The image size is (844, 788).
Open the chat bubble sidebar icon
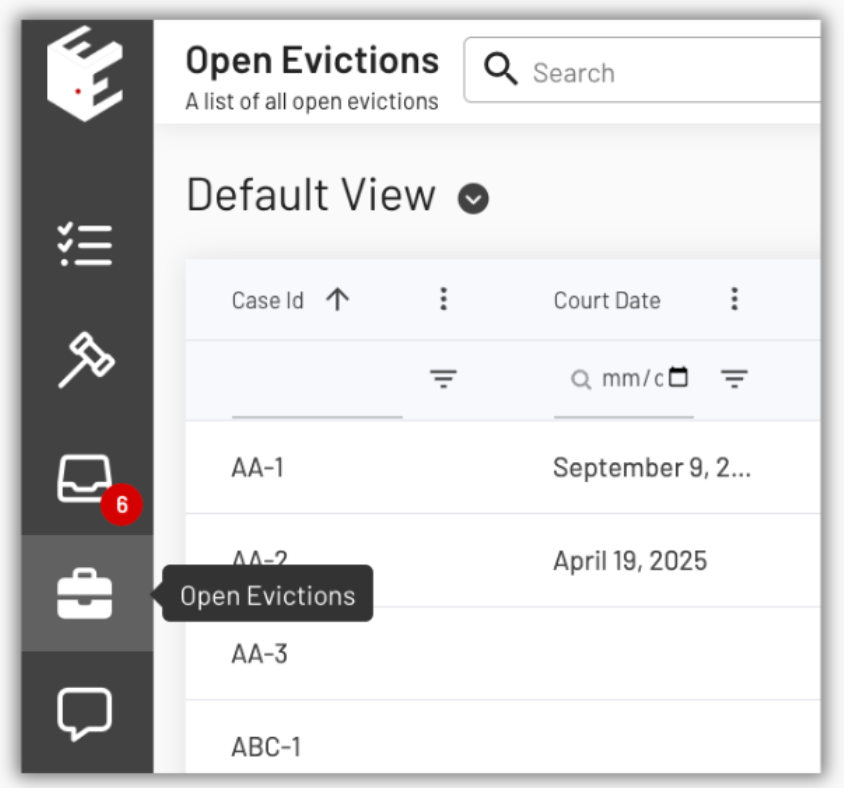(x=85, y=713)
